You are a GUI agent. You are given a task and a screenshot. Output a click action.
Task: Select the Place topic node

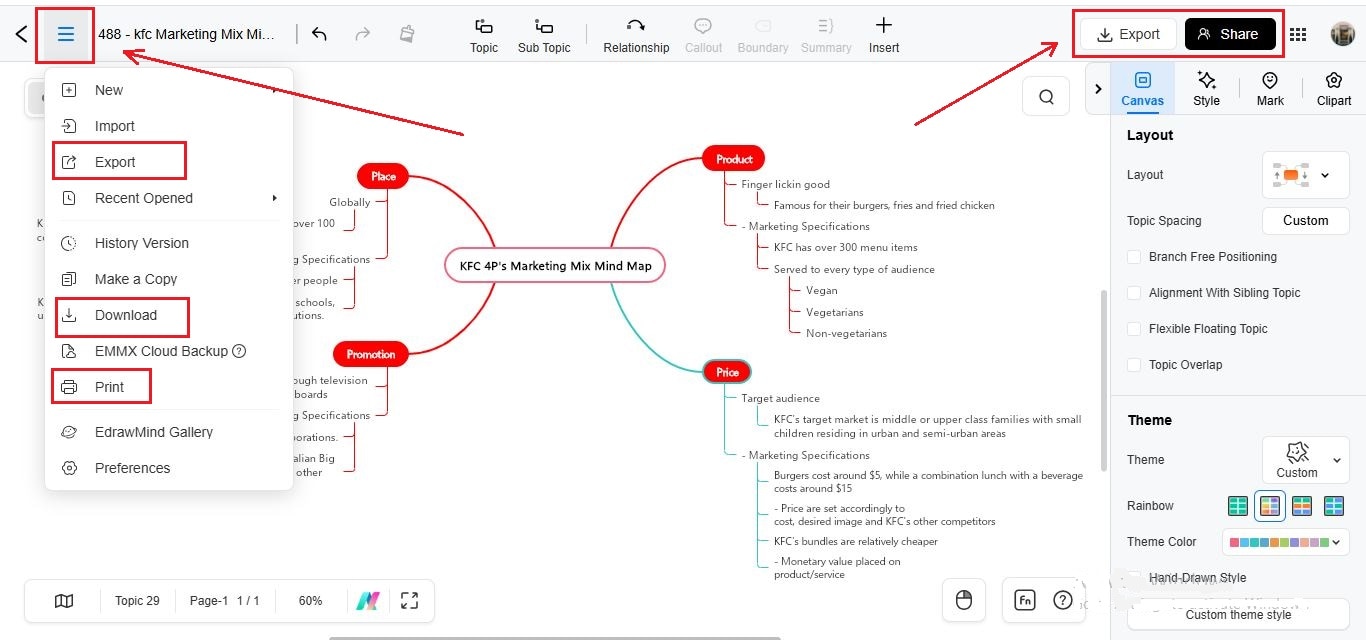point(384,176)
